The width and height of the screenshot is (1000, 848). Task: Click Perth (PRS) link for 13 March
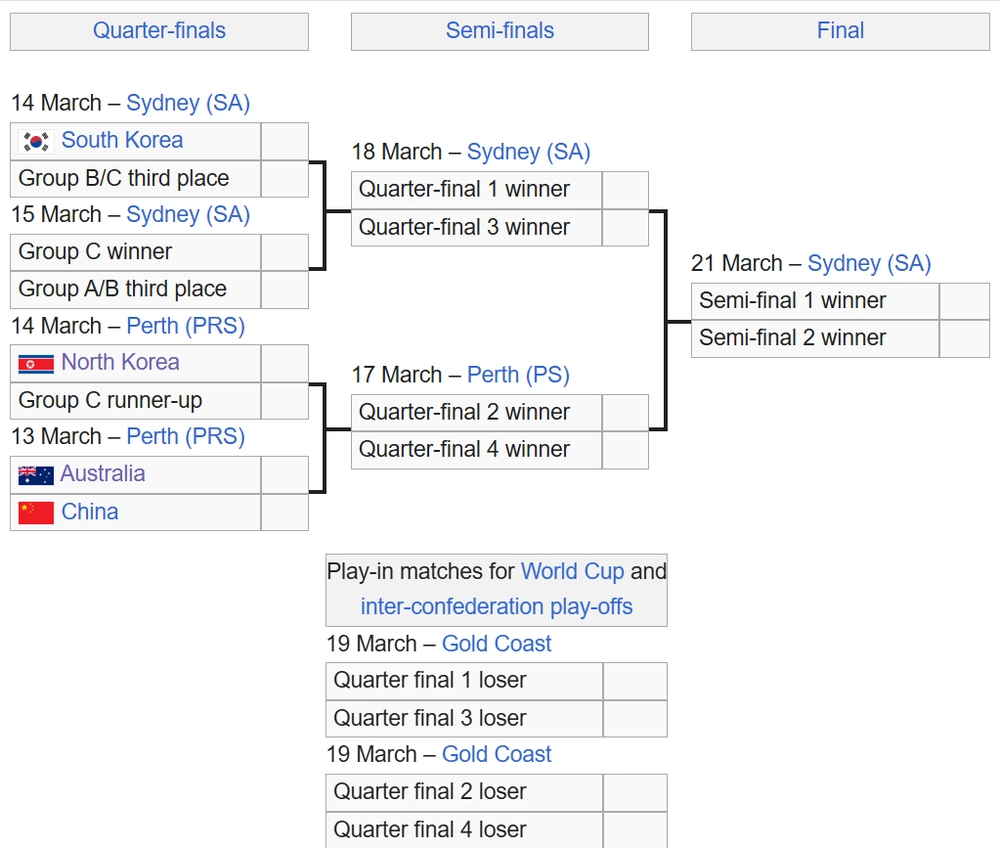(x=185, y=437)
